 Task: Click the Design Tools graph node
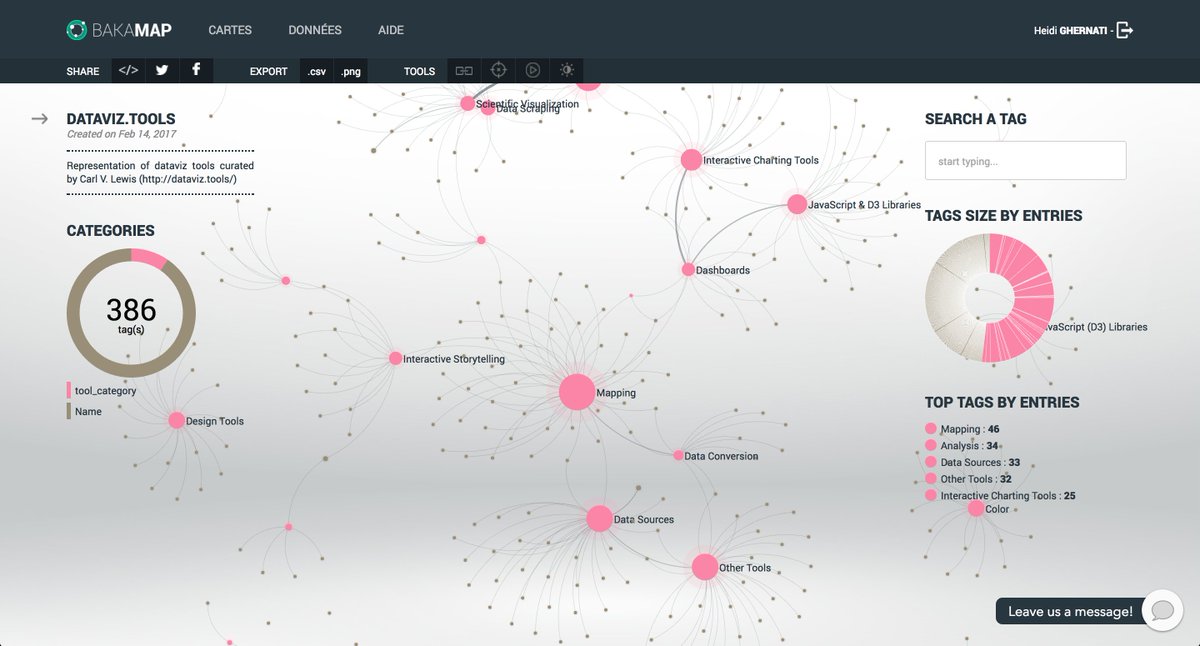click(177, 421)
